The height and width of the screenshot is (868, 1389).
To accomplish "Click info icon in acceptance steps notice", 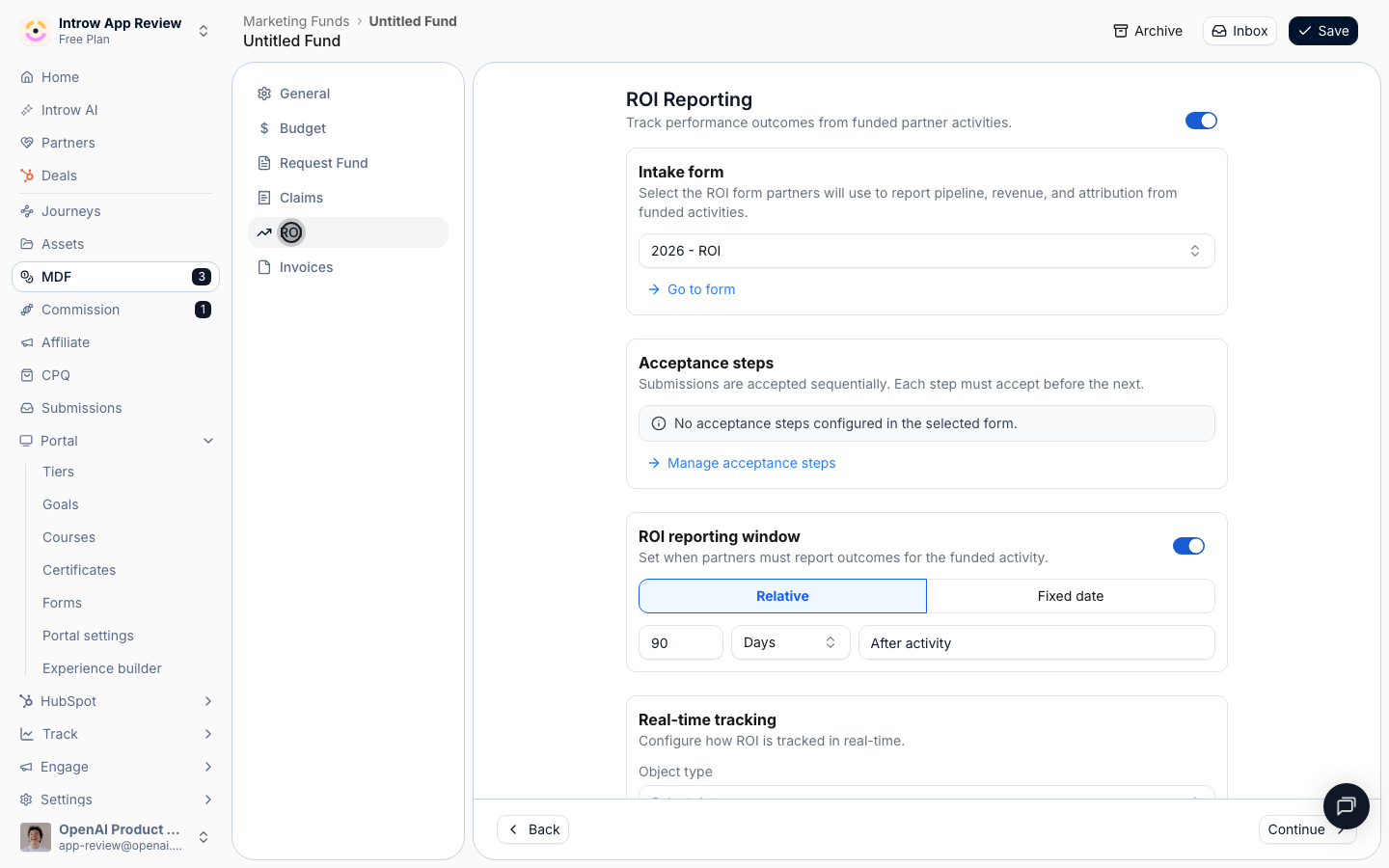I will [659, 423].
